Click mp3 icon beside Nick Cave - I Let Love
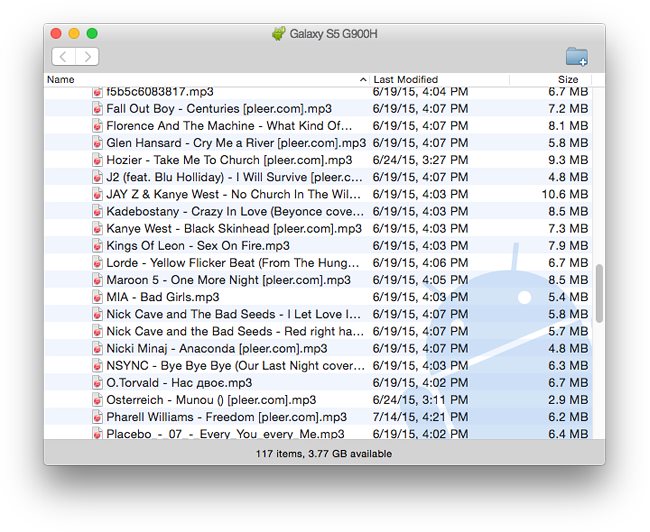650x532 pixels. click(97, 314)
